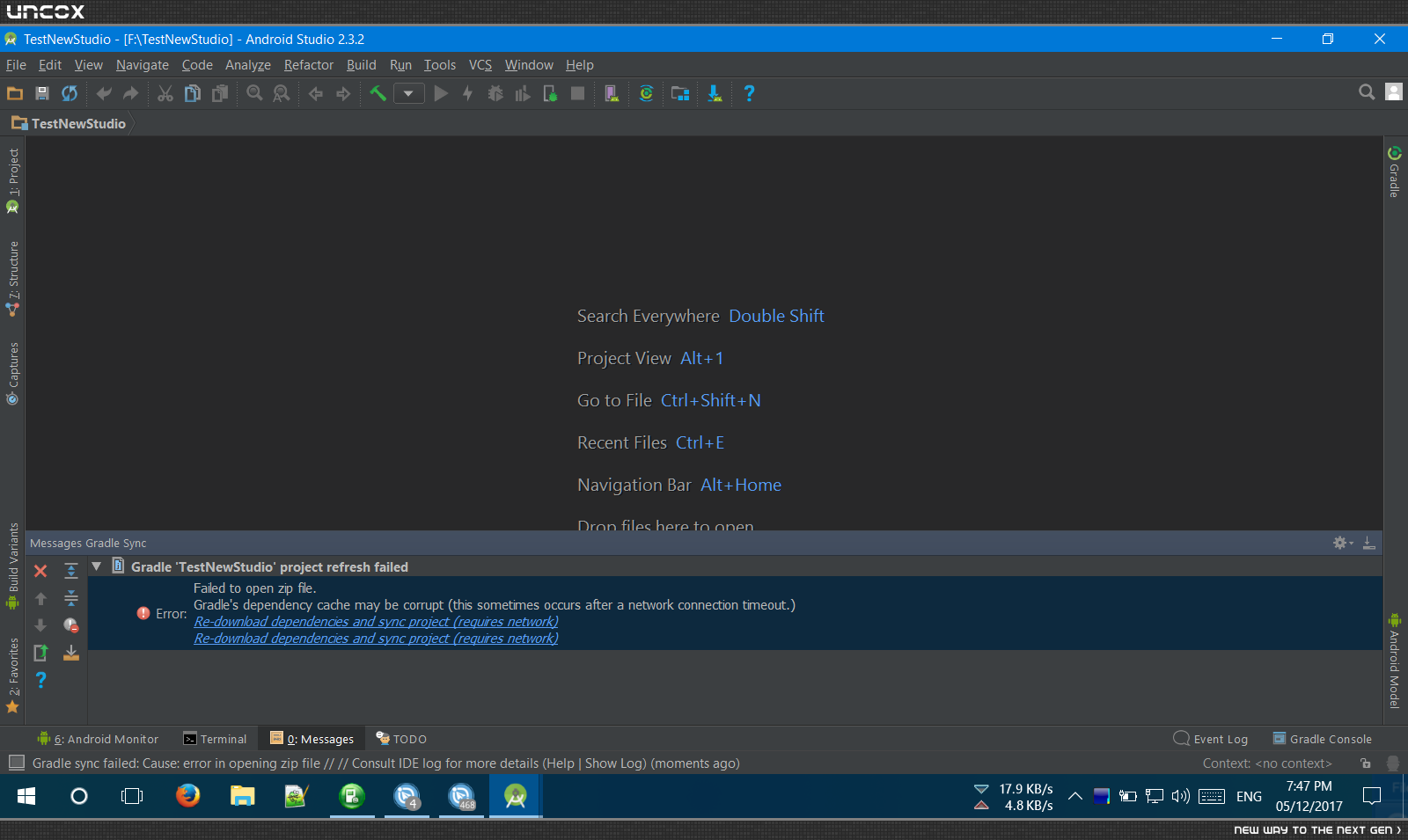
Task: Click the Run play icon
Action: pyautogui.click(x=442, y=93)
